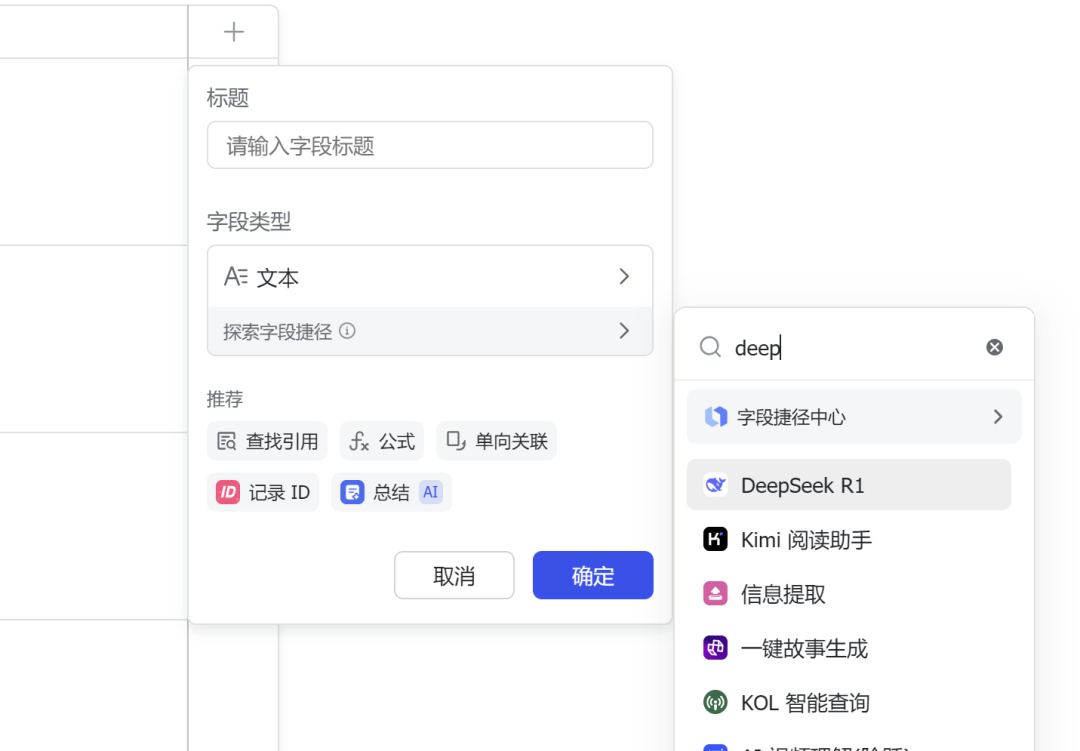Click the 单向关联 link icon
Image resolution: width=1080 pixels, height=751 pixels.
pyautogui.click(x=456, y=441)
